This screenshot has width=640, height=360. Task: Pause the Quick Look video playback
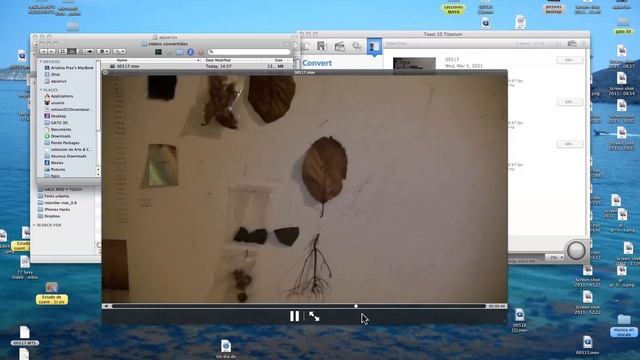click(x=294, y=316)
